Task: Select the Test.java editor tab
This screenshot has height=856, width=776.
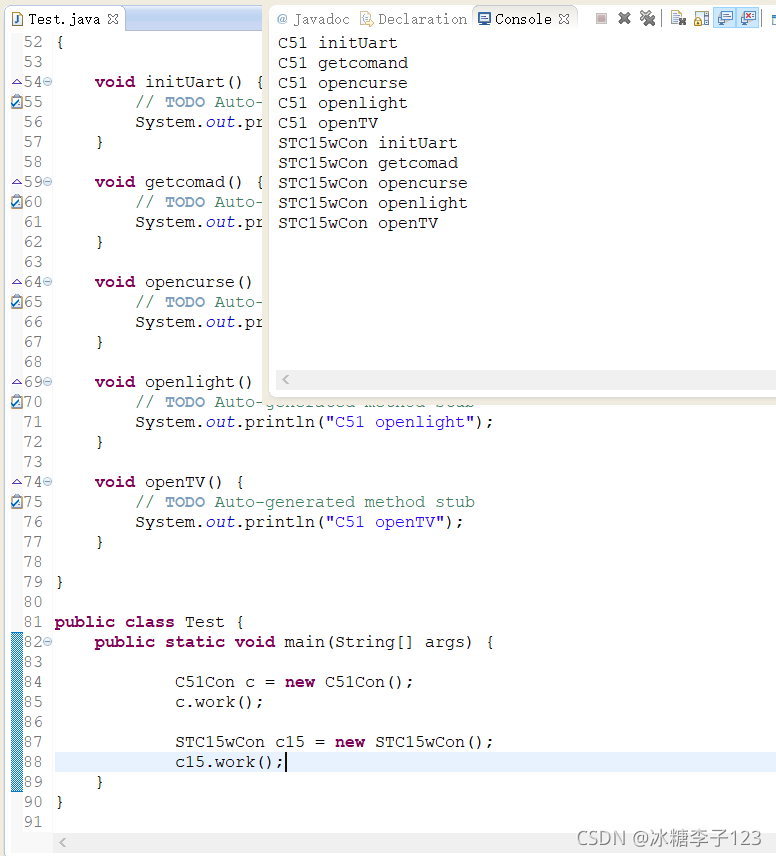Action: 64,20
